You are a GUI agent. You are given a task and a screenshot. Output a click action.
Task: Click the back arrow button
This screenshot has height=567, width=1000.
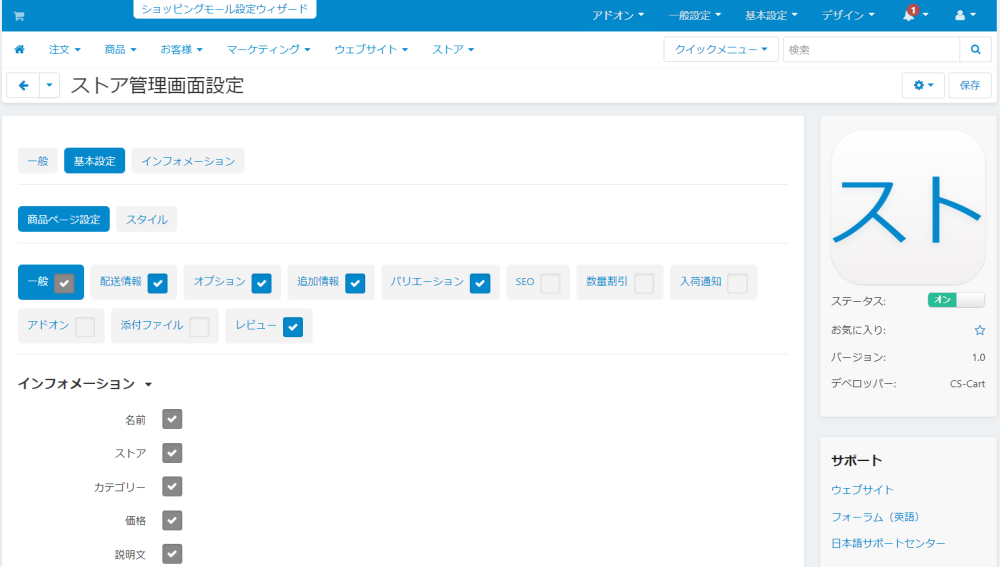pyautogui.click(x=24, y=85)
